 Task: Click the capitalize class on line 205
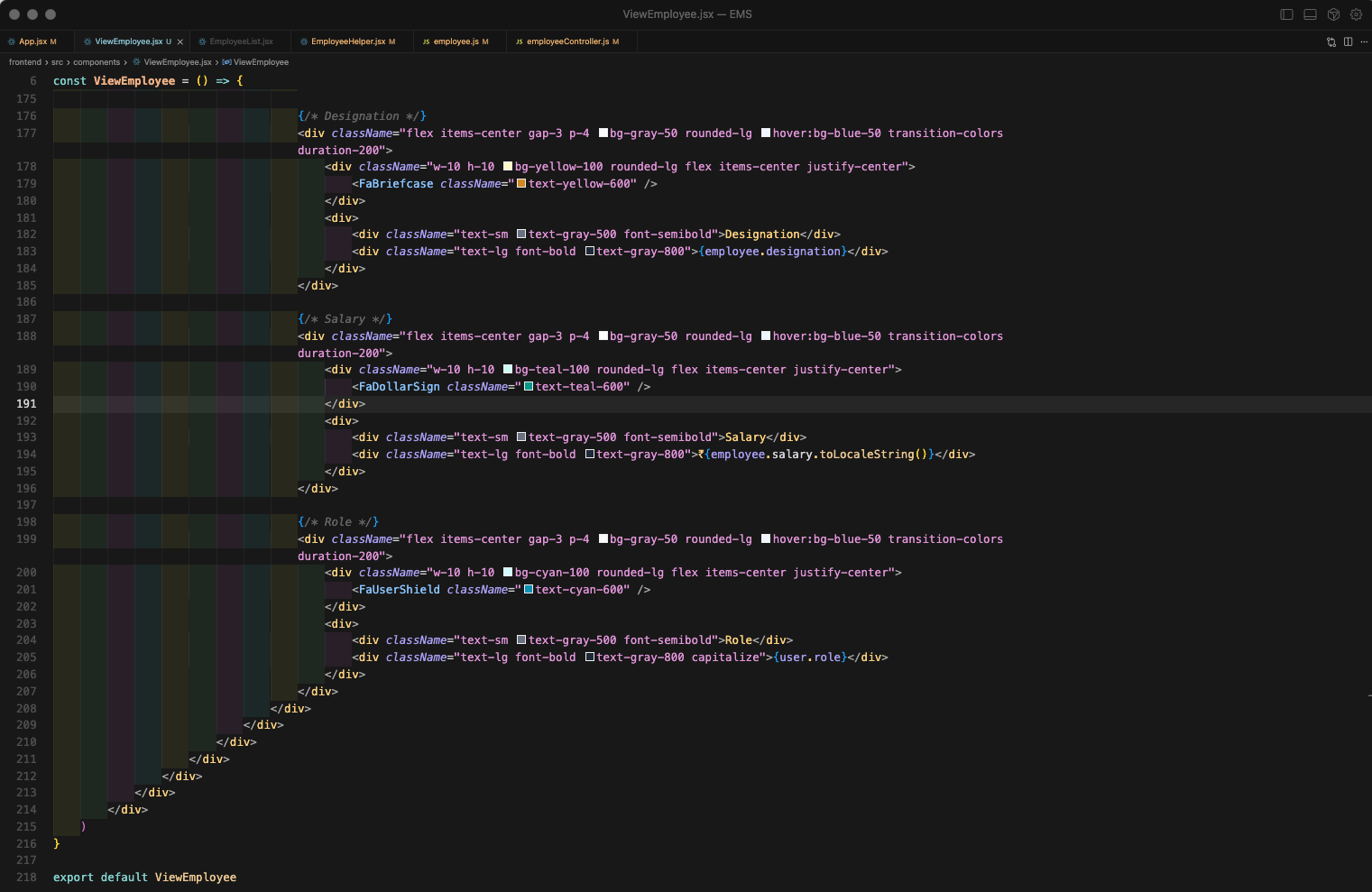pyautogui.click(x=726, y=658)
